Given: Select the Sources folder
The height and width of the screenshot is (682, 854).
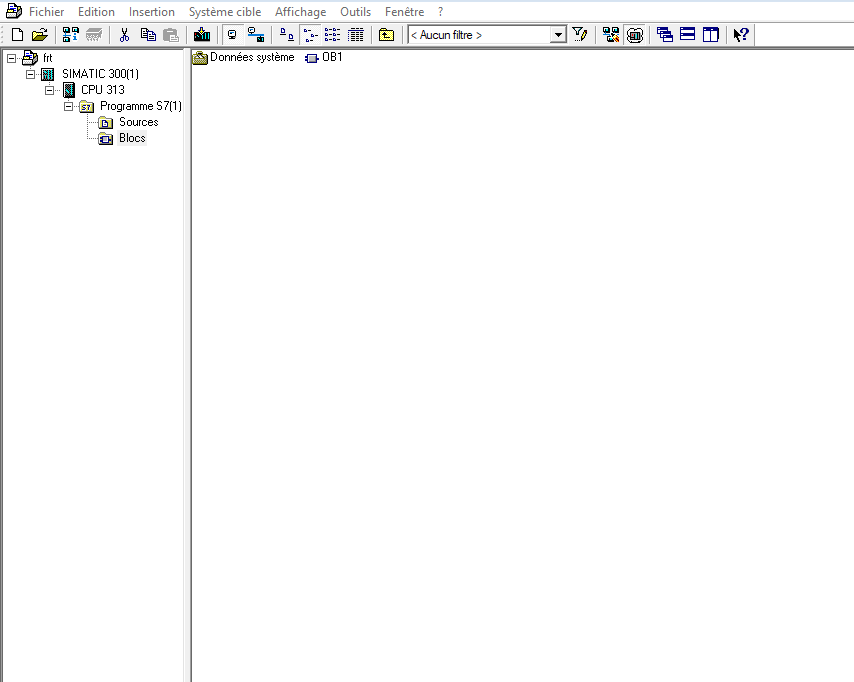Looking at the screenshot, I should tap(139, 122).
